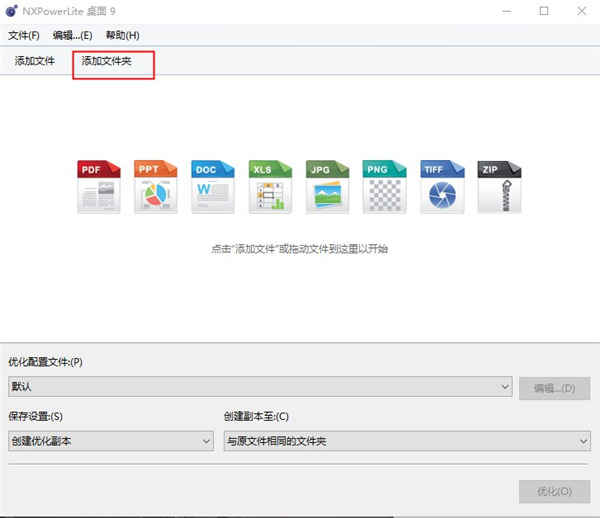The image size is (600, 518).
Task: Open the 文件(F) menu
Action: [24, 35]
